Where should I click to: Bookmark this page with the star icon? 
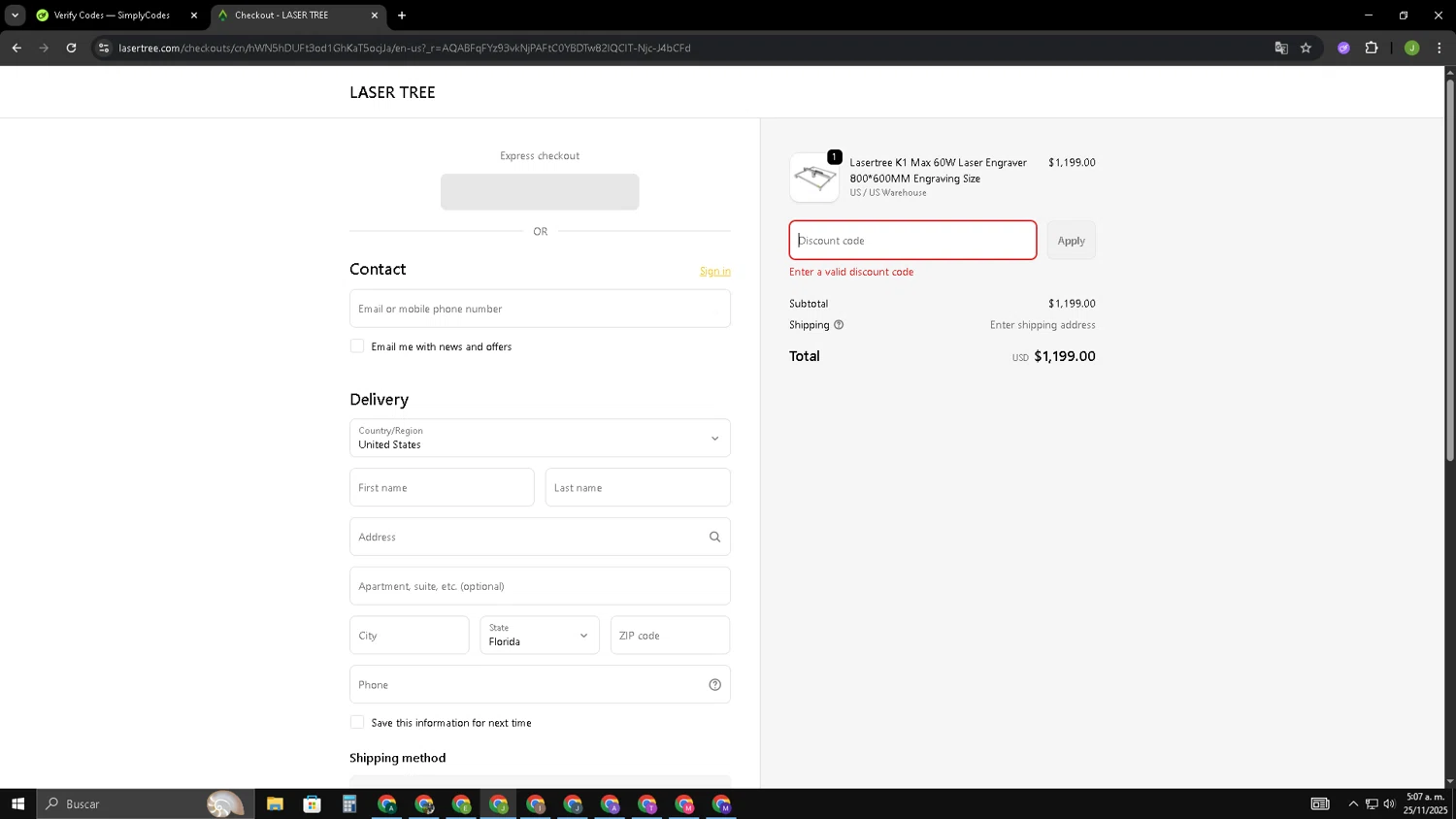[x=1306, y=48]
